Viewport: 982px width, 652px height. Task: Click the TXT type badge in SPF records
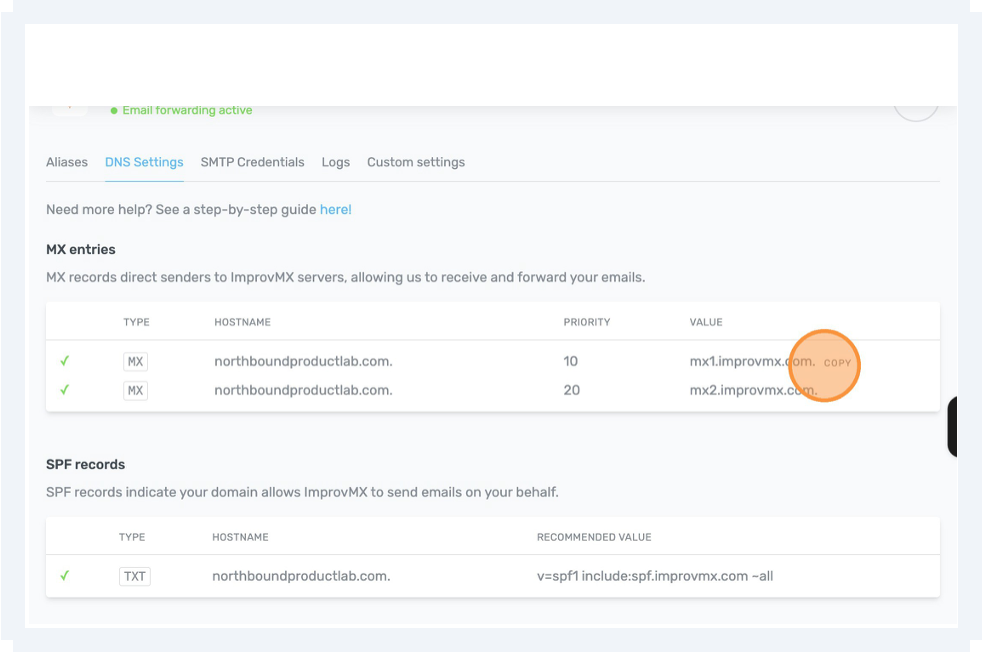coord(134,576)
